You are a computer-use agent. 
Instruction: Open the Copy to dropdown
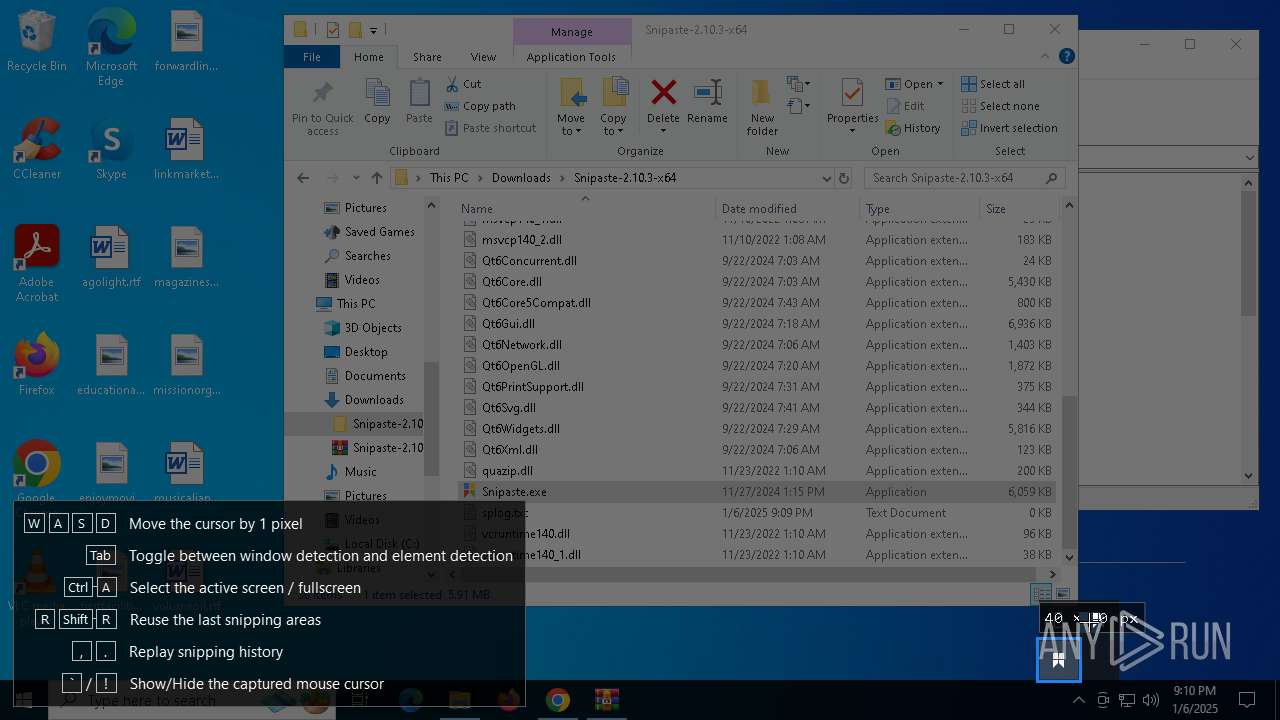pyautogui.click(x=613, y=131)
